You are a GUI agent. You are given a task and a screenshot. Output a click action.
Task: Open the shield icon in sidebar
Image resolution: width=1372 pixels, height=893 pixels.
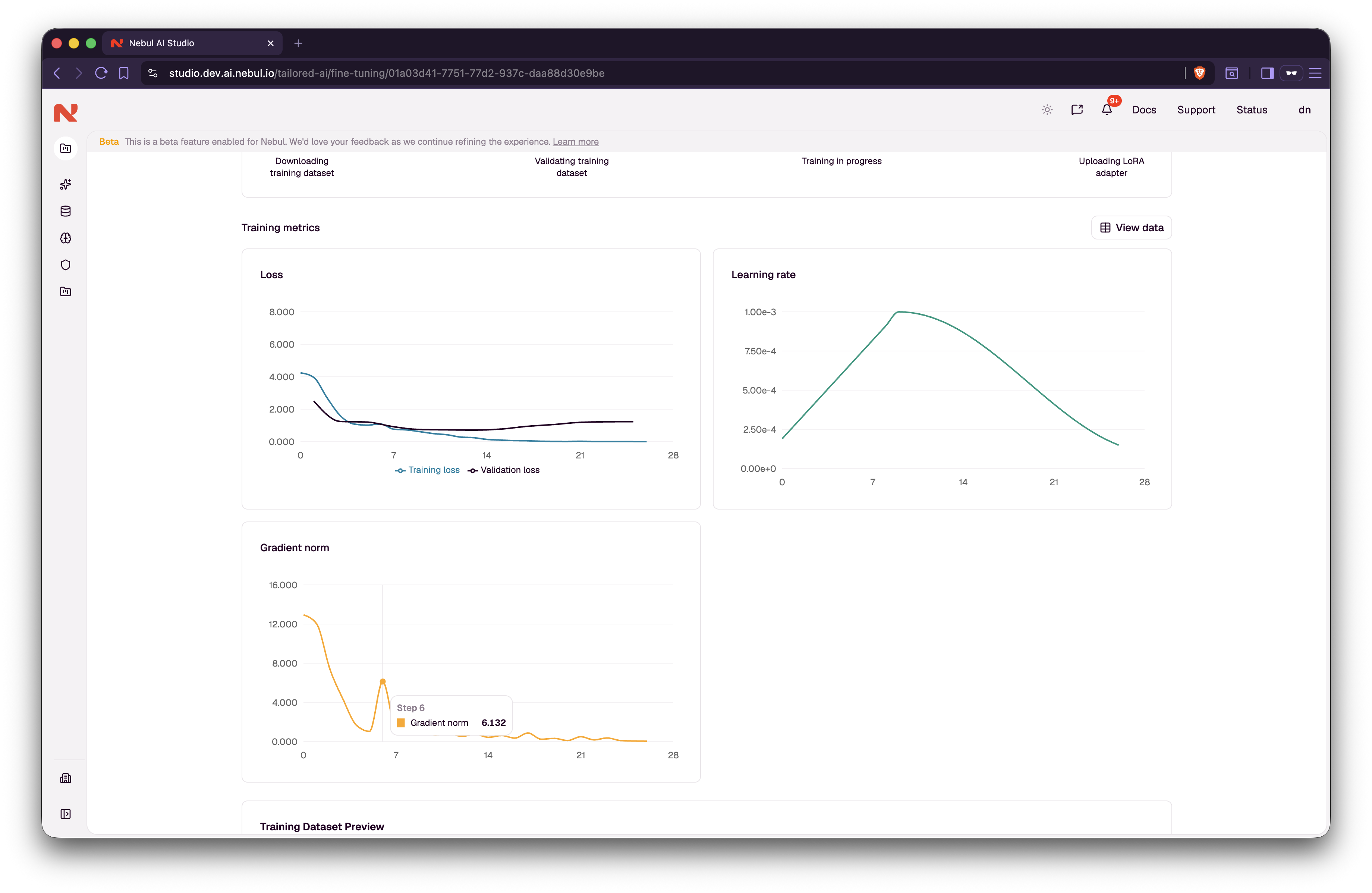tap(66, 265)
